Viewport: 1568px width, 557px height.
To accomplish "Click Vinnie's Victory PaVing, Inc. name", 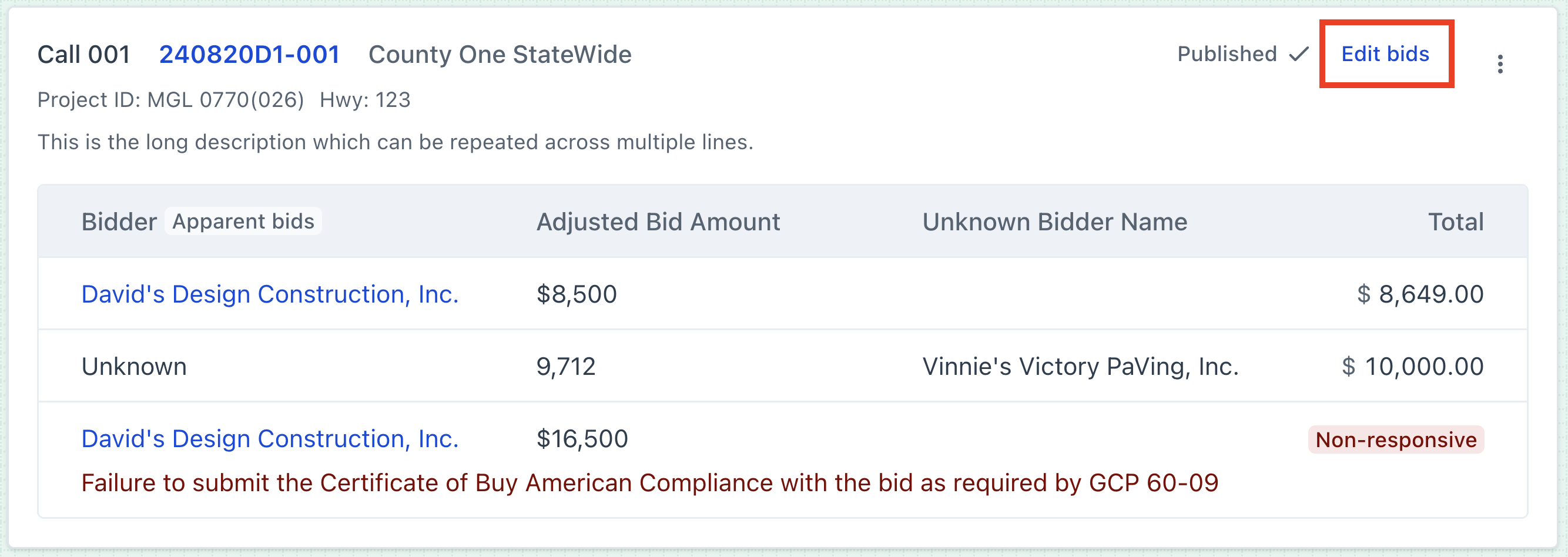I will 1080,367.
